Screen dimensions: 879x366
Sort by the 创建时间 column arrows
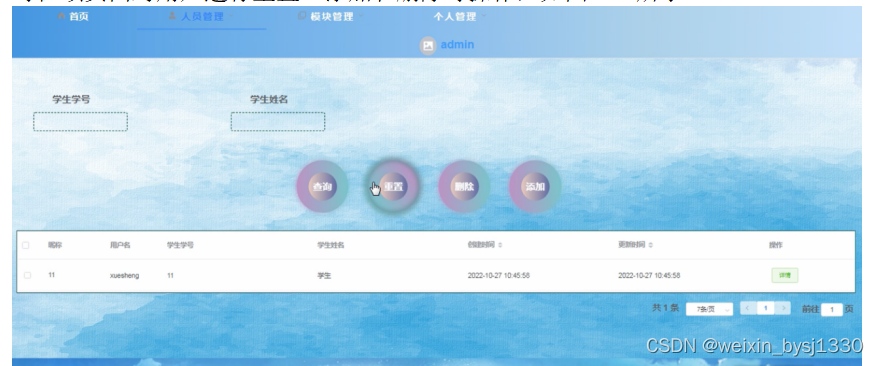[x=500, y=245]
